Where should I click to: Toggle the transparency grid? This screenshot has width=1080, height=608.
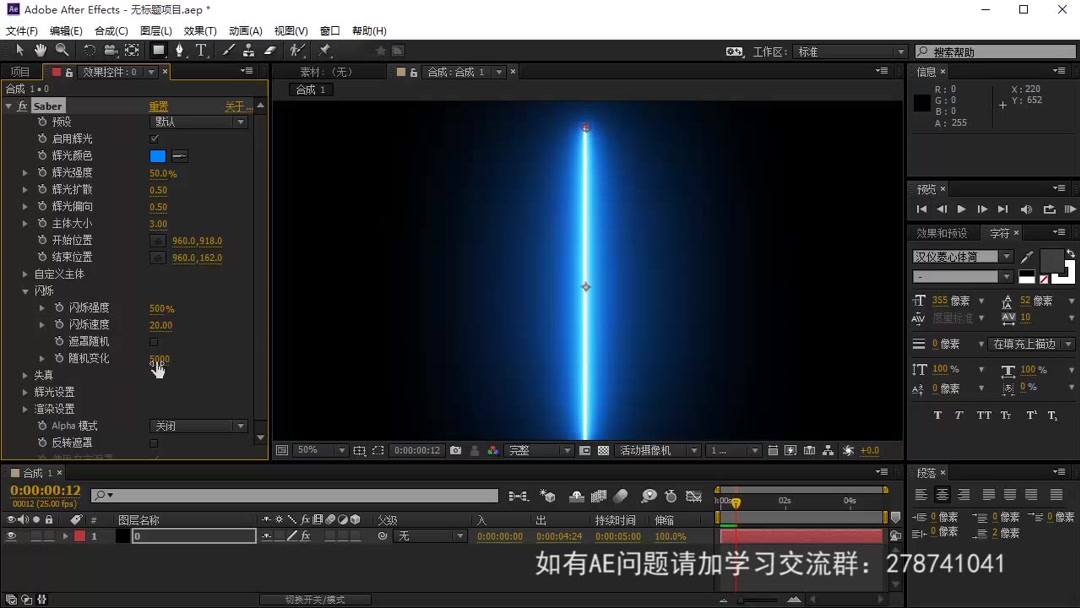(603, 450)
